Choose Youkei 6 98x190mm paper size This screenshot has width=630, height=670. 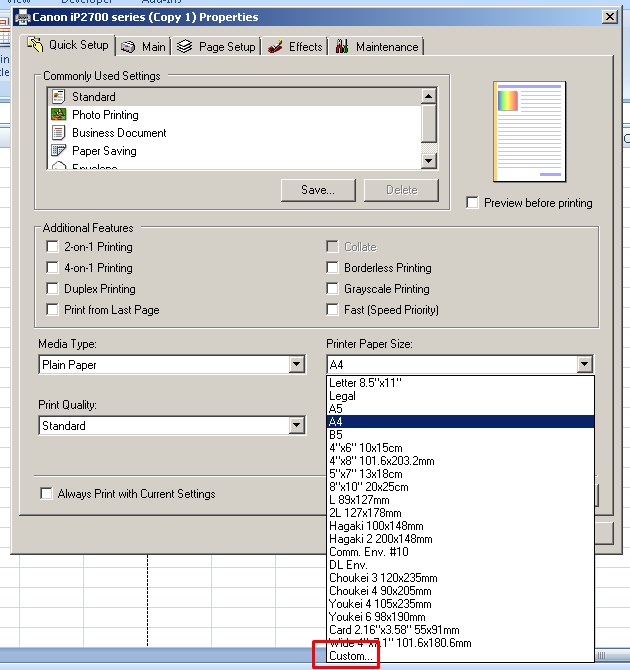point(460,617)
